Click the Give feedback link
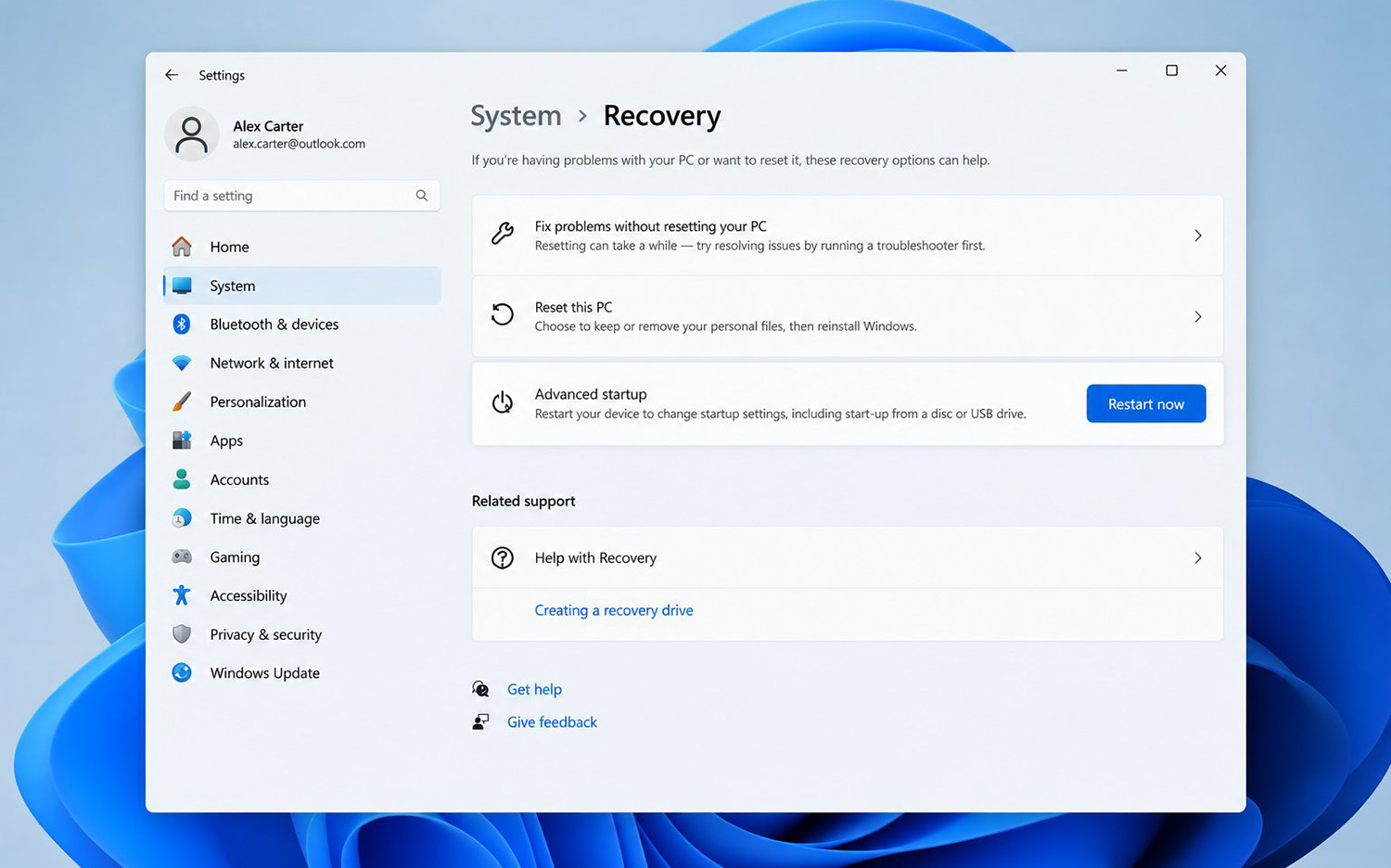This screenshot has height=868, width=1391. point(552,721)
